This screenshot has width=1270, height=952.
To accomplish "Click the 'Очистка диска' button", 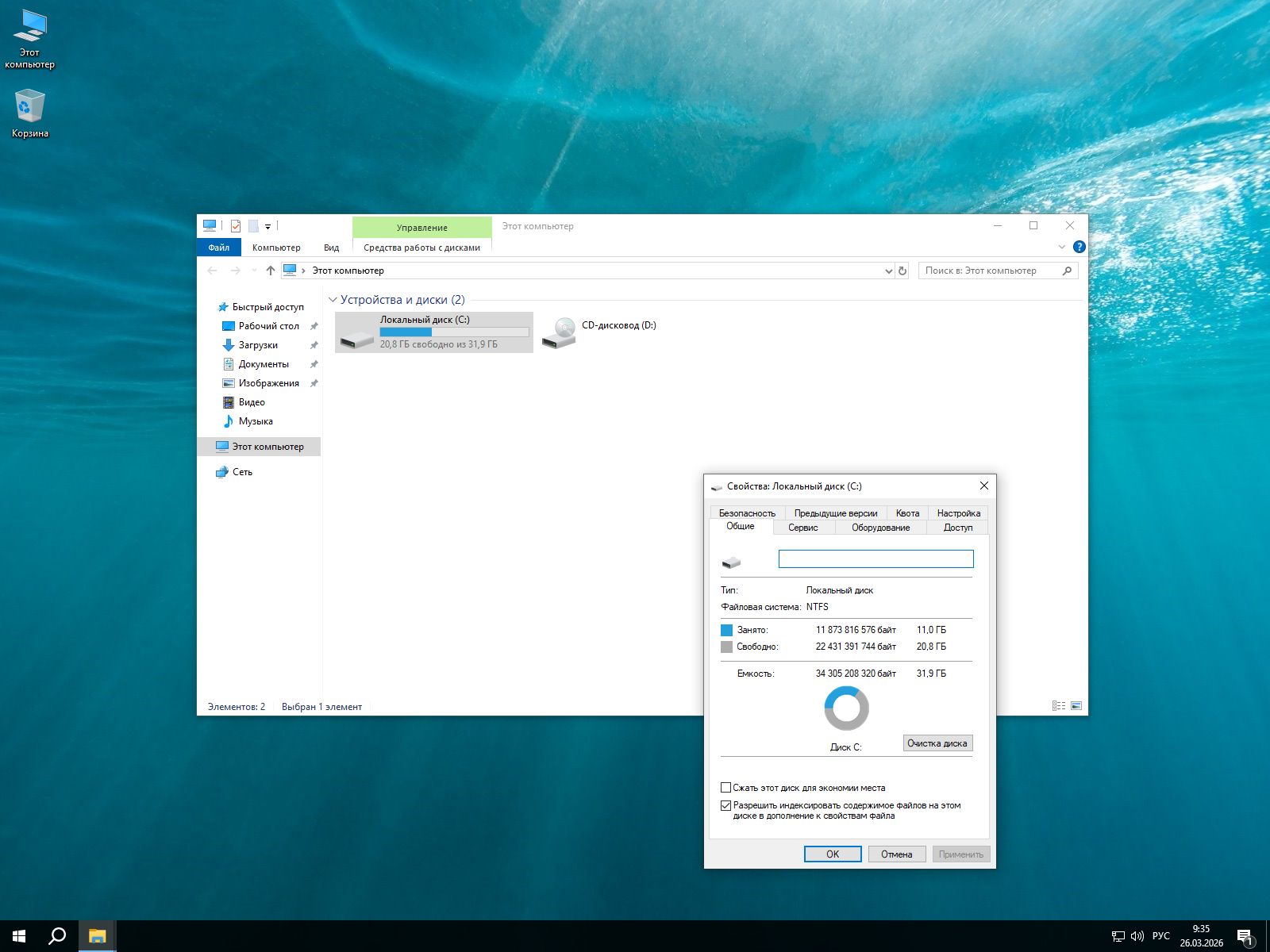I will (x=937, y=743).
